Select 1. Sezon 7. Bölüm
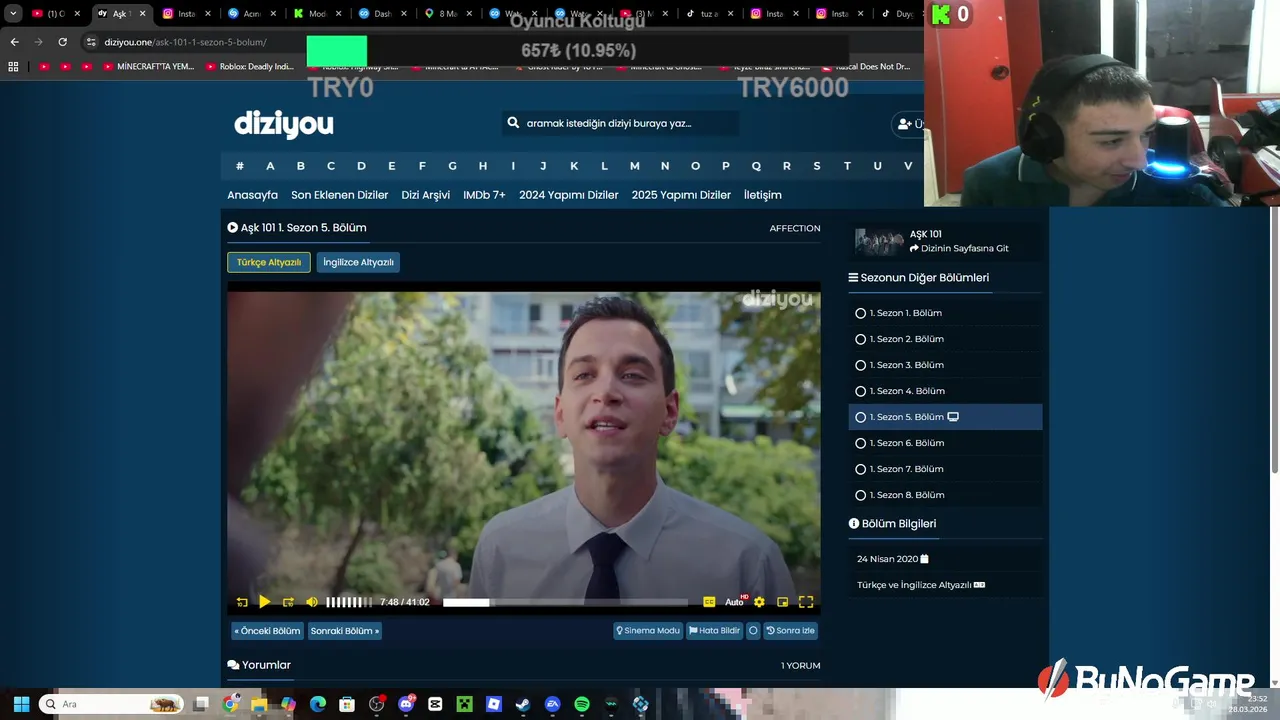This screenshot has width=1280, height=720. tap(945, 469)
